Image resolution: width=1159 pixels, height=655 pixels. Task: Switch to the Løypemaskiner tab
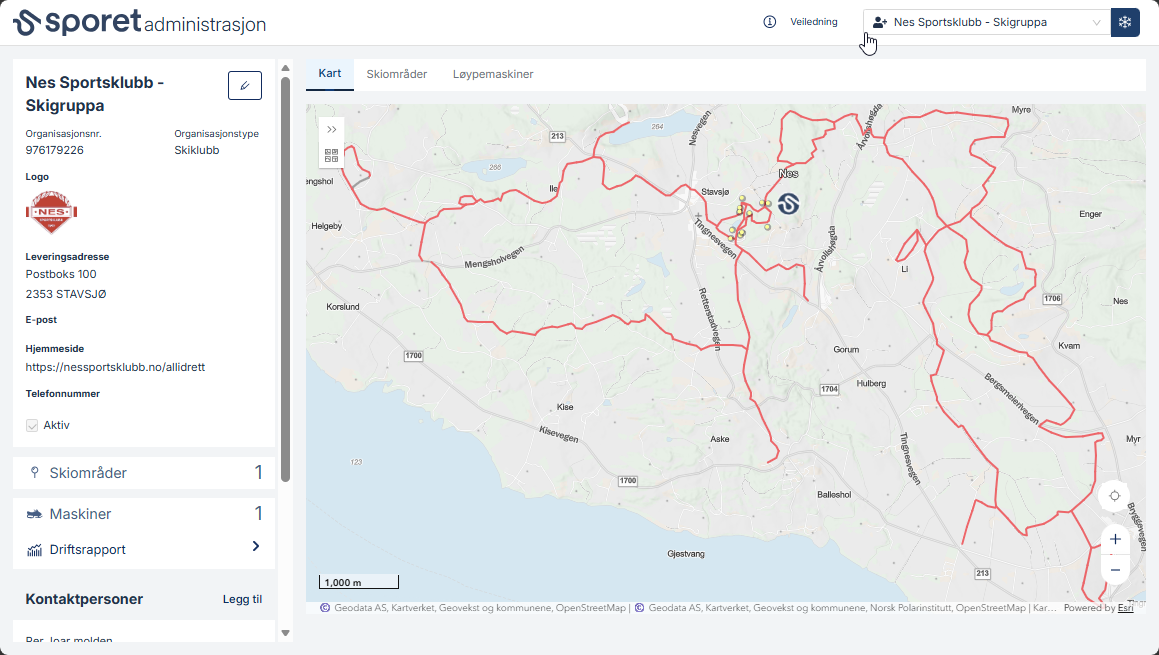493,74
